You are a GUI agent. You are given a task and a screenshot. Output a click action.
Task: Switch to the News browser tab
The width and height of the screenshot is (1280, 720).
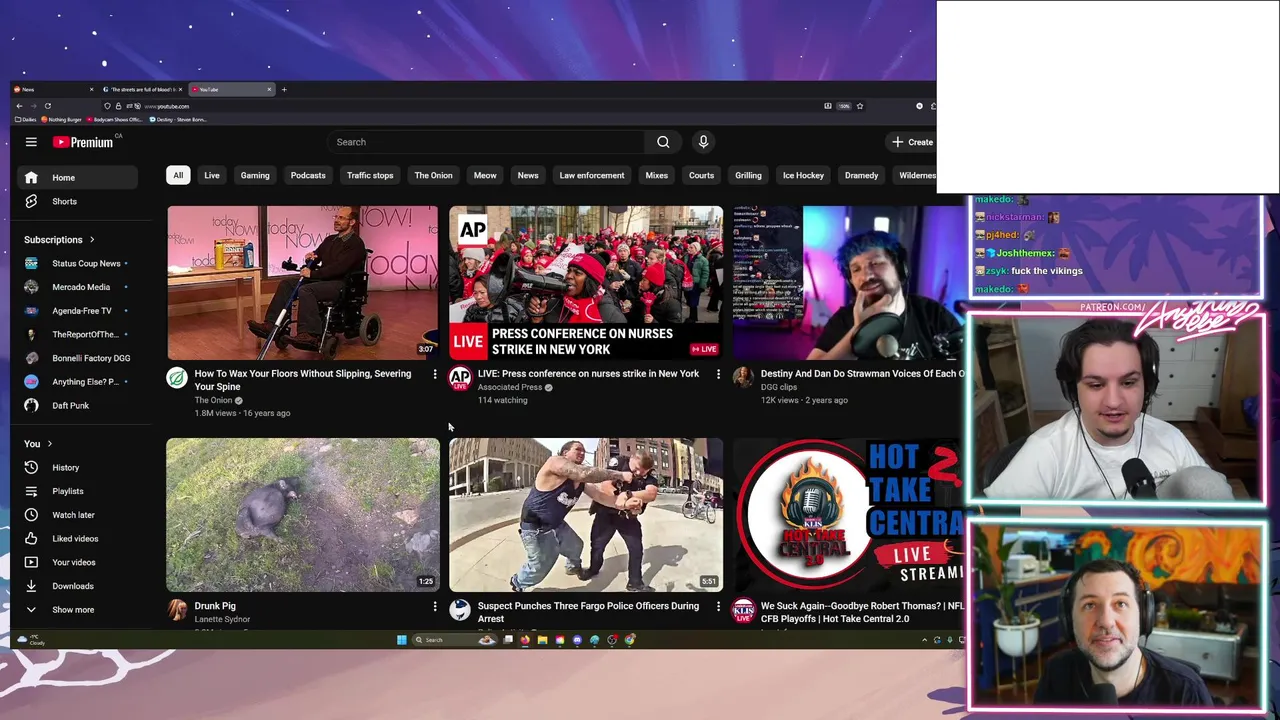(54, 90)
